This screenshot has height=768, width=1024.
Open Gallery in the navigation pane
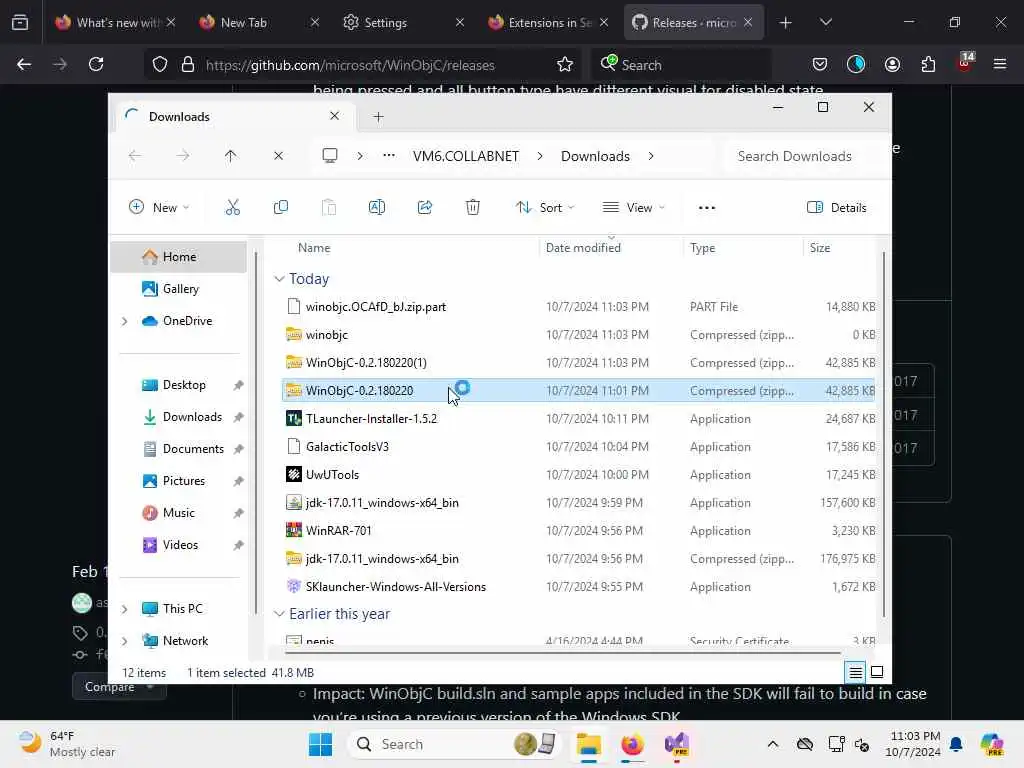point(178,289)
